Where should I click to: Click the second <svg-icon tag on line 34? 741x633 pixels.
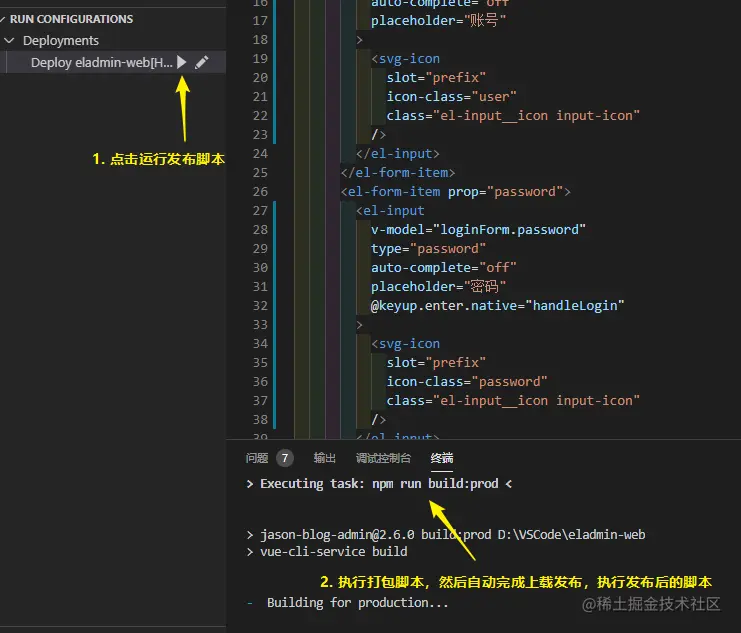405,344
